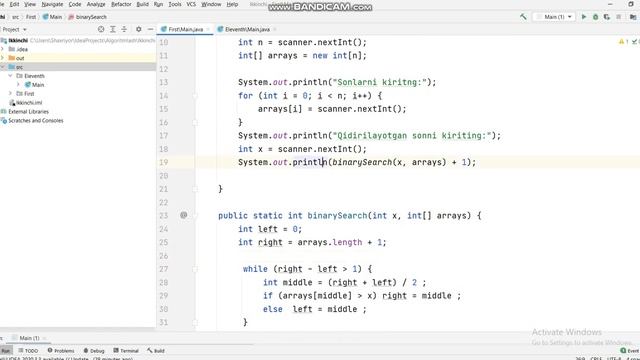Image resolution: width=640 pixels, height=360 pixels.
Task: Open Project panel settings gear
Action: [139, 29]
